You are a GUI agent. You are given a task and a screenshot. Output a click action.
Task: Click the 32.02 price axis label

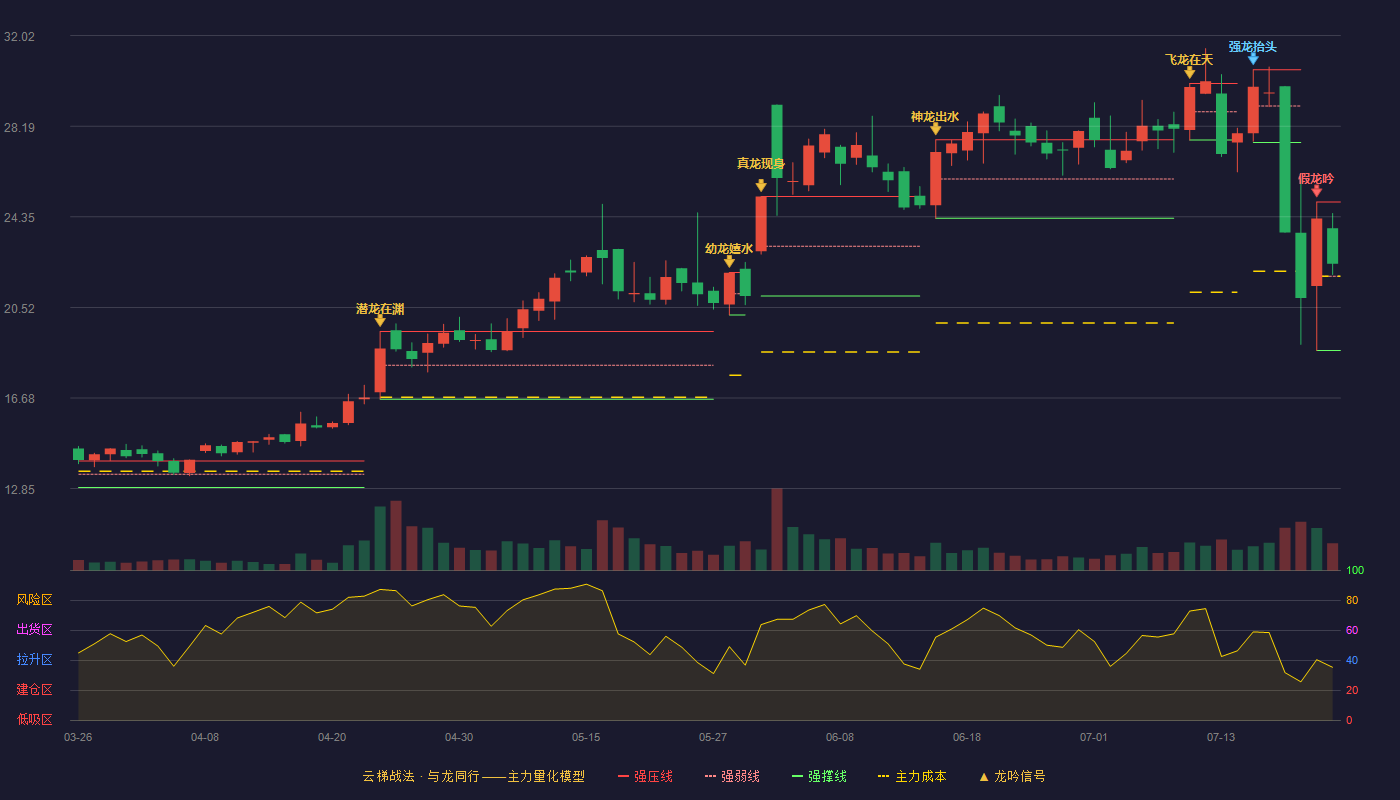pos(19,36)
